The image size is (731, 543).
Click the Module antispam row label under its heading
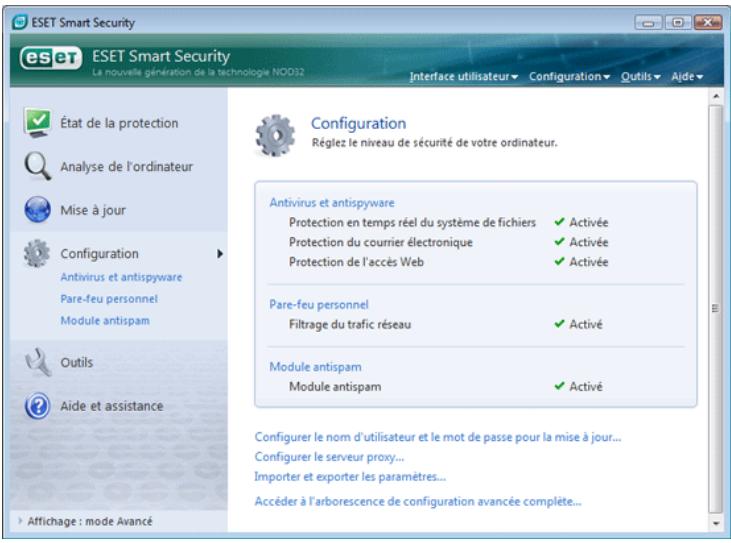[335, 386]
